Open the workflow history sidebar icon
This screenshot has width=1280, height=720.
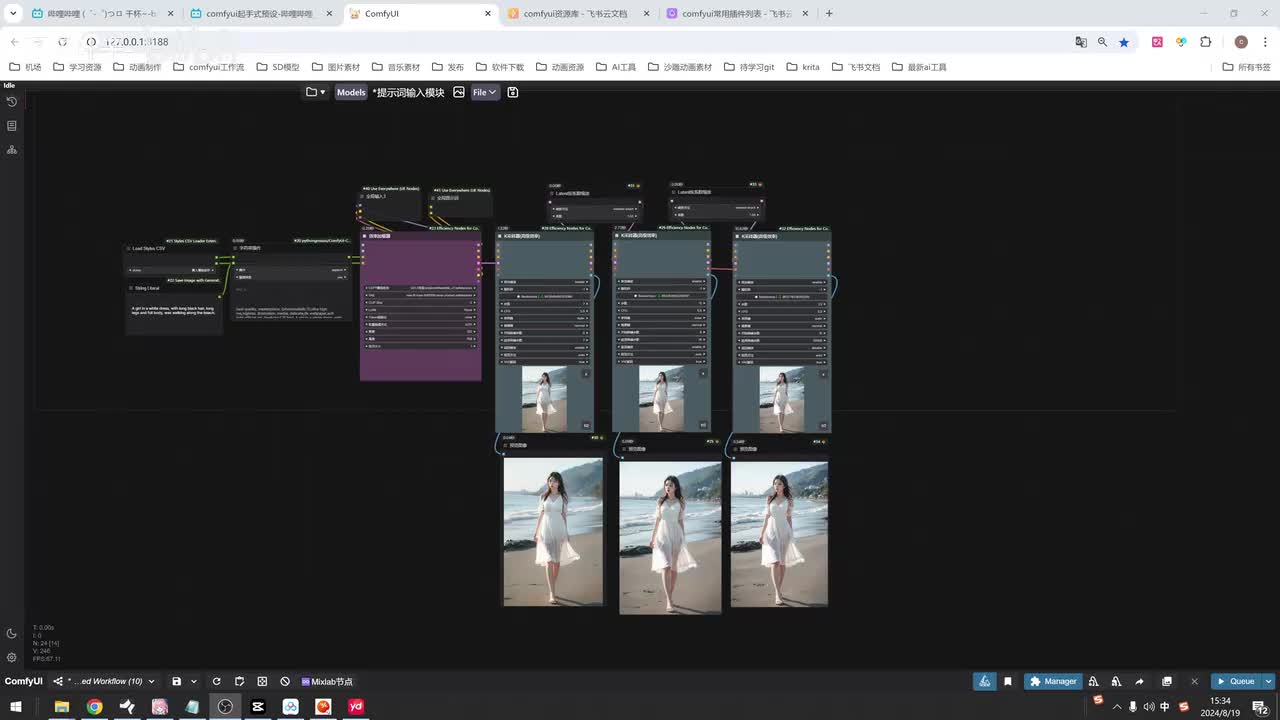pyautogui.click(x=12, y=102)
